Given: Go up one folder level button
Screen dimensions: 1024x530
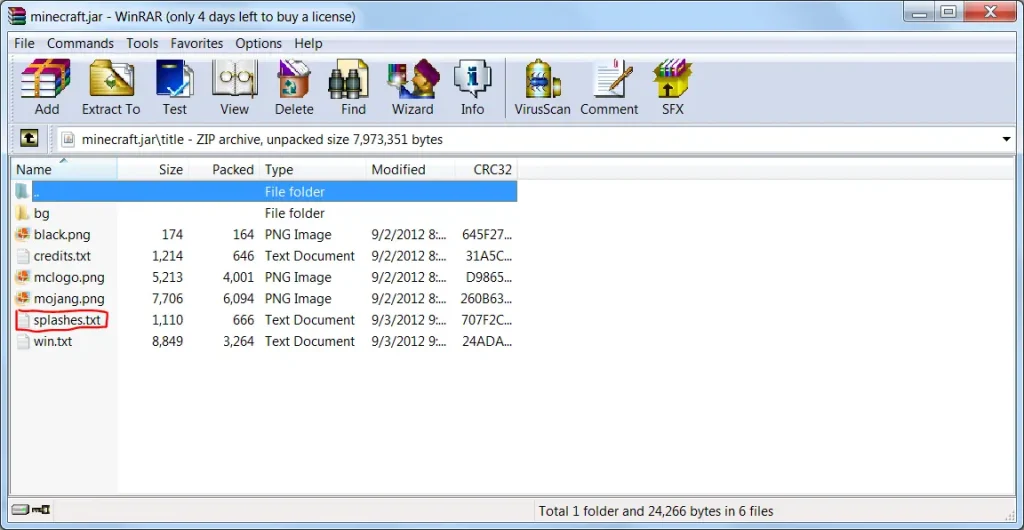Looking at the screenshot, I should [x=29, y=138].
